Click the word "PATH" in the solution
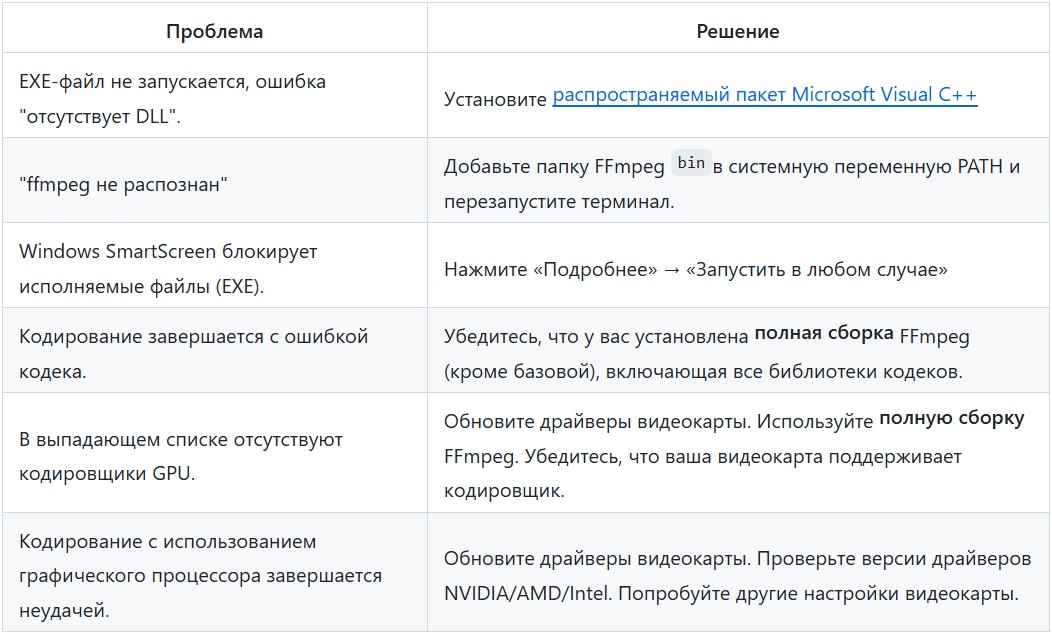1052x633 pixels. [984, 167]
